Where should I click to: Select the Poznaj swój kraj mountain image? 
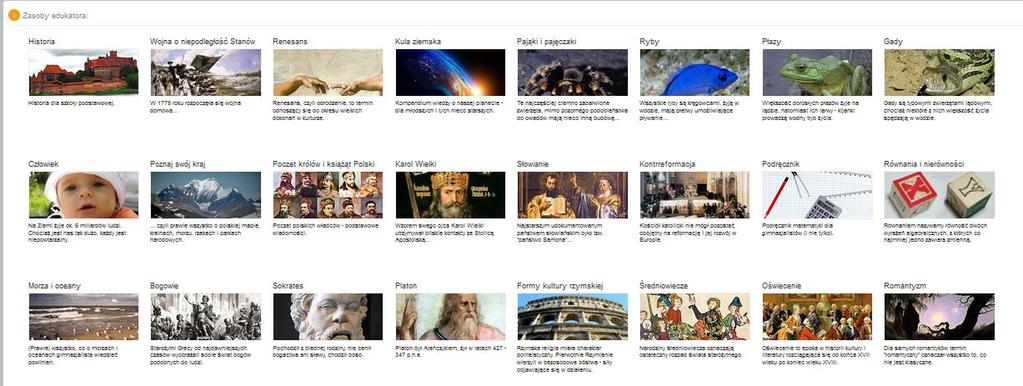point(206,195)
